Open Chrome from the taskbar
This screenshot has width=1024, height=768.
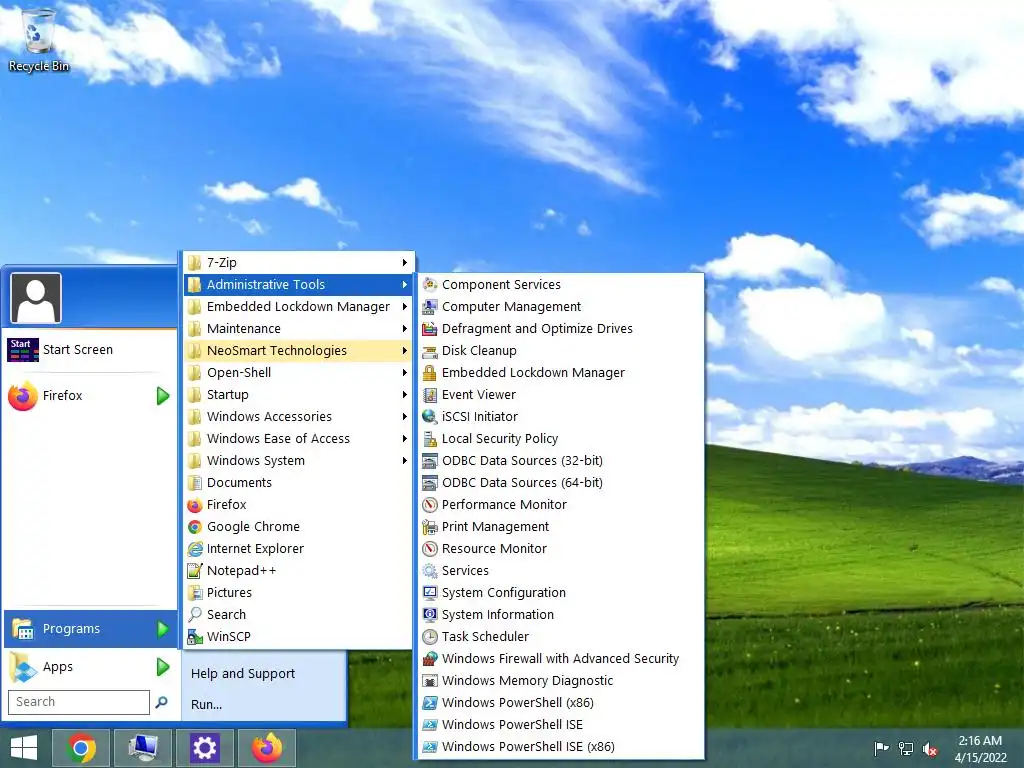pyautogui.click(x=81, y=748)
